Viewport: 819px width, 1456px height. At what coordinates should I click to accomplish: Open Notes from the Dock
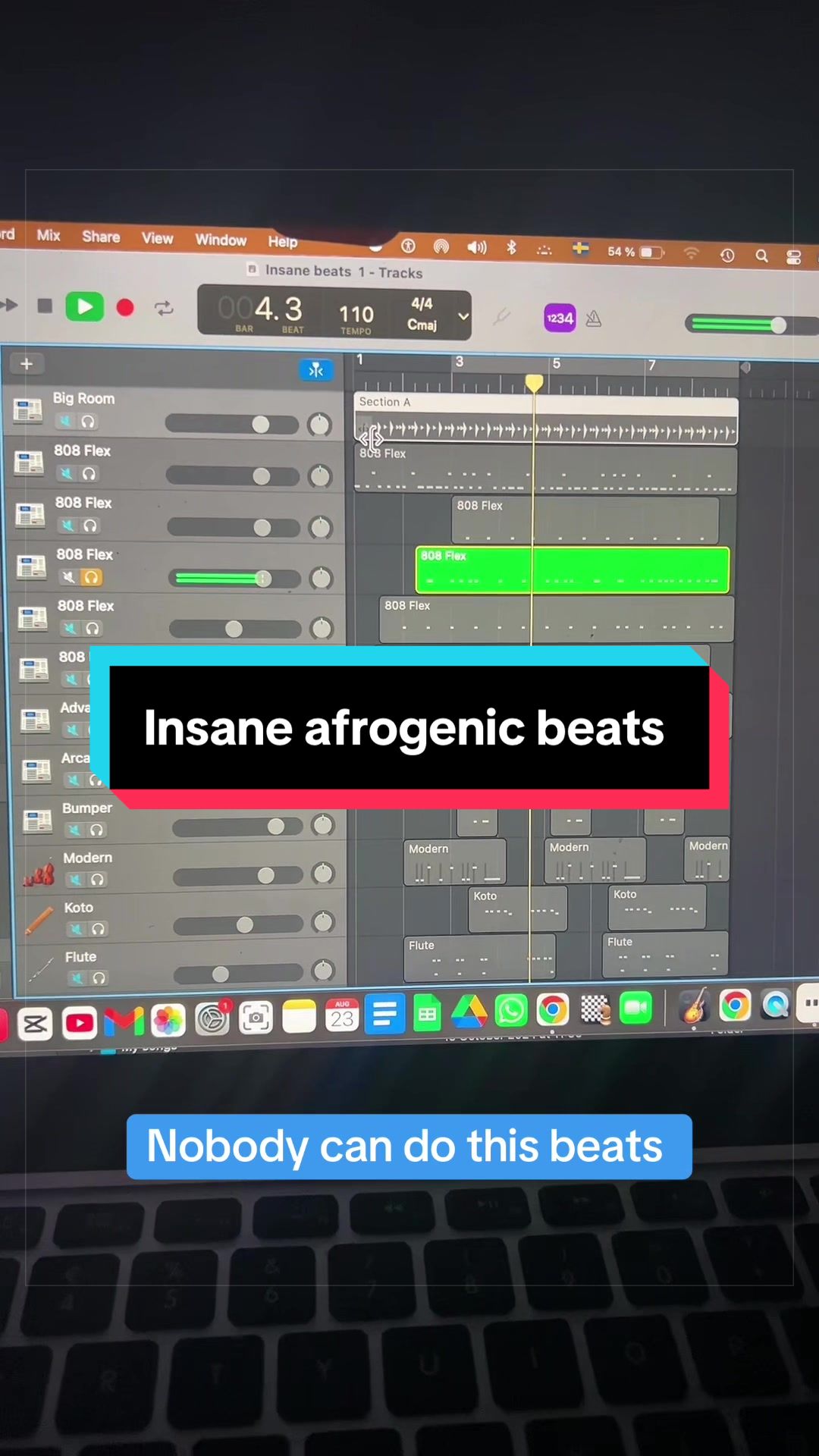tap(299, 1018)
